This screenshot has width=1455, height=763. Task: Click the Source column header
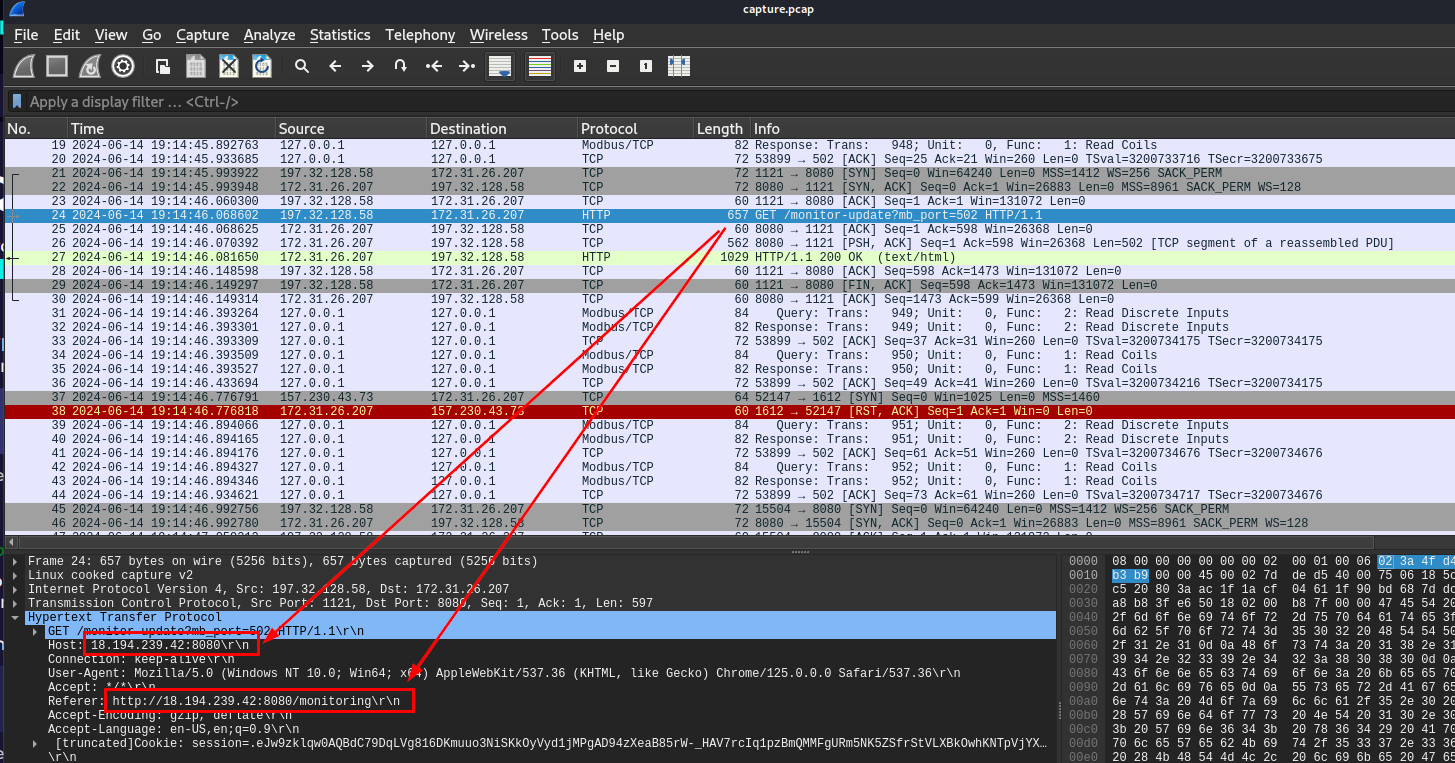click(302, 129)
